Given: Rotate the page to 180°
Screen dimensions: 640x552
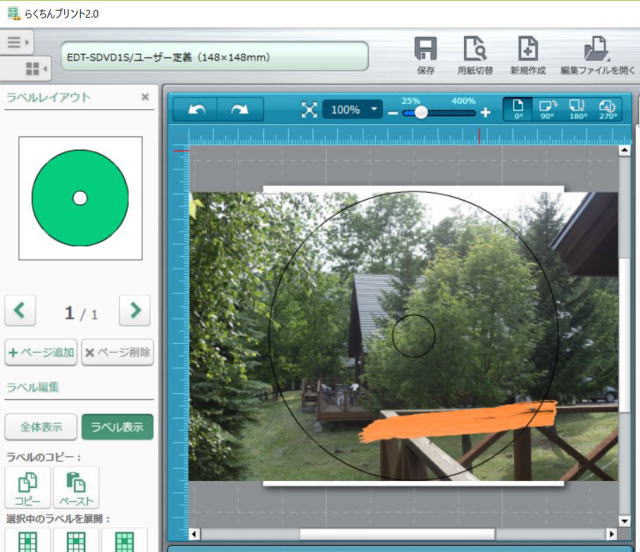Looking at the screenshot, I should (x=576, y=109).
